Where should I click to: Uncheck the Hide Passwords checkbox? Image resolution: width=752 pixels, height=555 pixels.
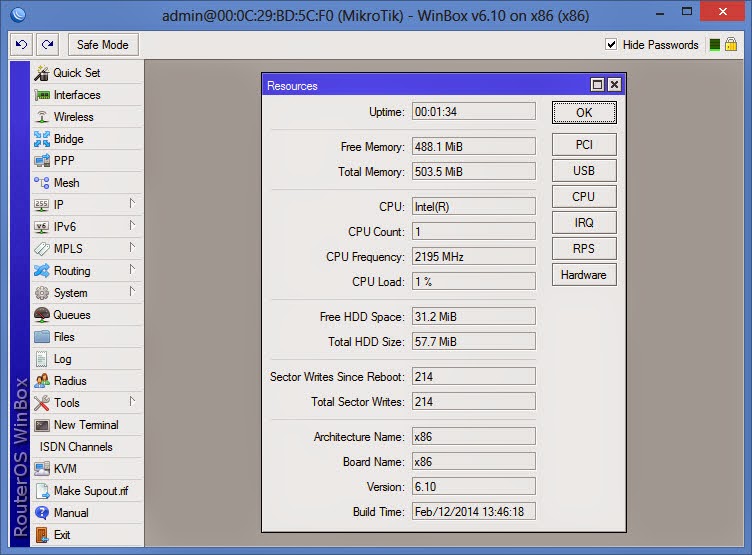pyautogui.click(x=611, y=45)
